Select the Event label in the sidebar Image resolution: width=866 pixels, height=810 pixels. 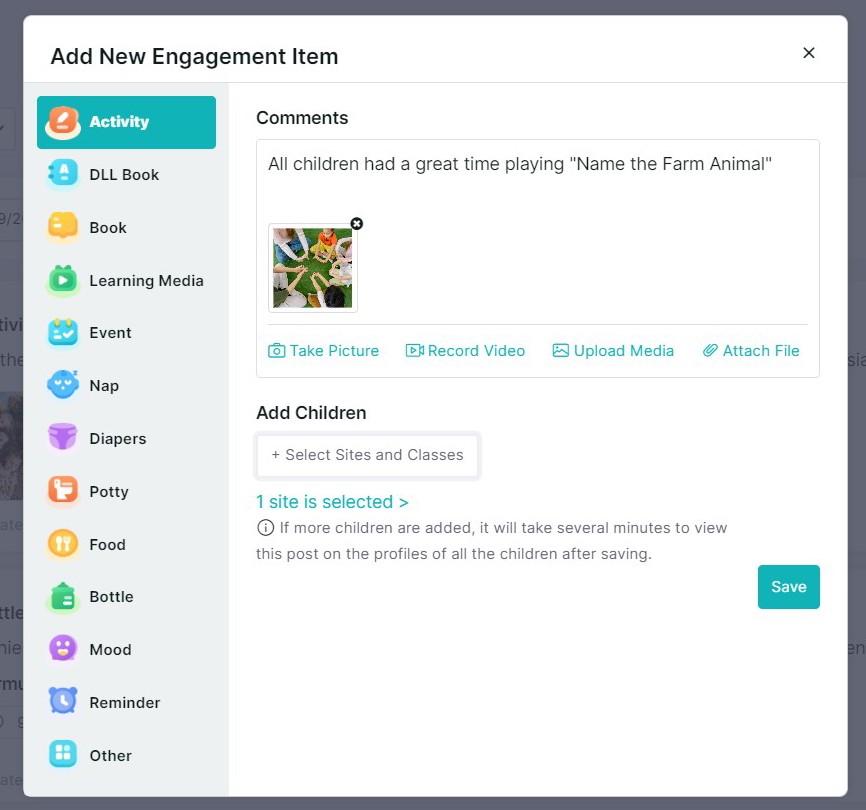(x=110, y=333)
